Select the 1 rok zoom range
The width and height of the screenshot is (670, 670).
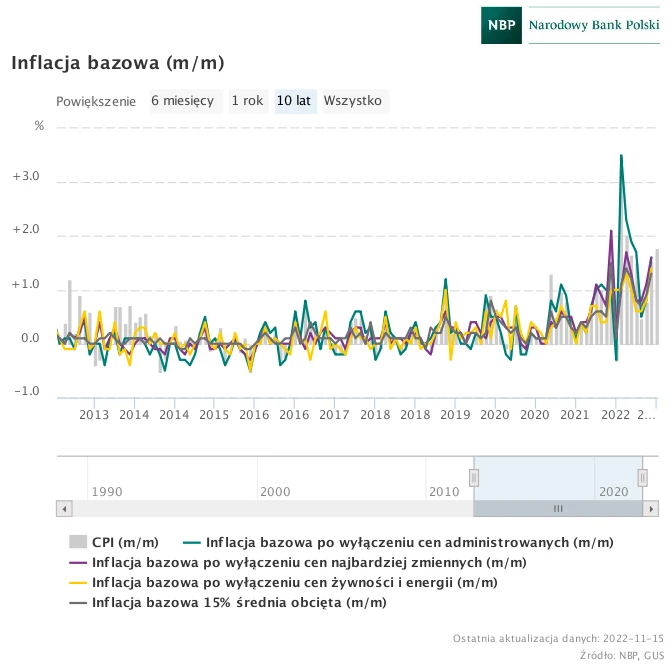(247, 101)
